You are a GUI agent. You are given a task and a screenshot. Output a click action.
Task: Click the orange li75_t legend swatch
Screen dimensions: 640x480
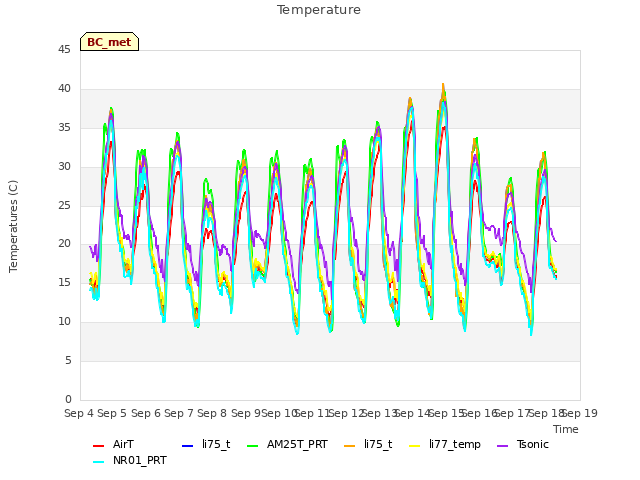click(x=350, y=445)
